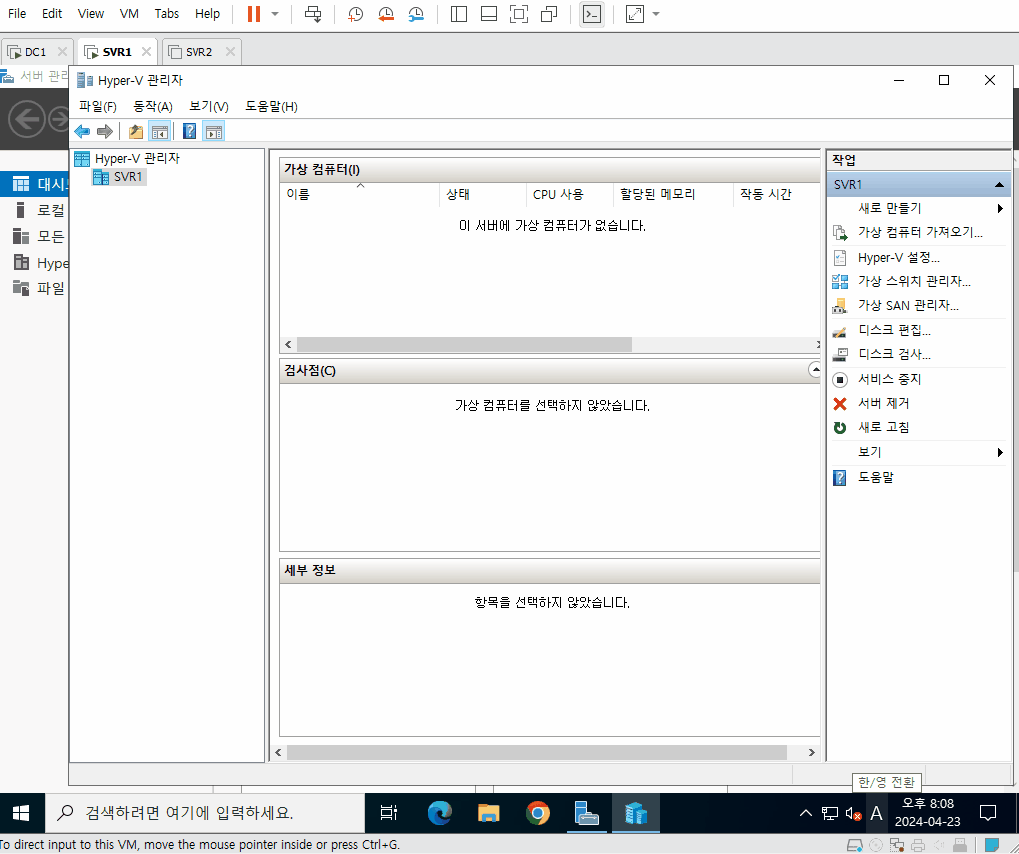Switch to Server Manager taskbar icon
Screen dimensions: 1019x854
586,813
